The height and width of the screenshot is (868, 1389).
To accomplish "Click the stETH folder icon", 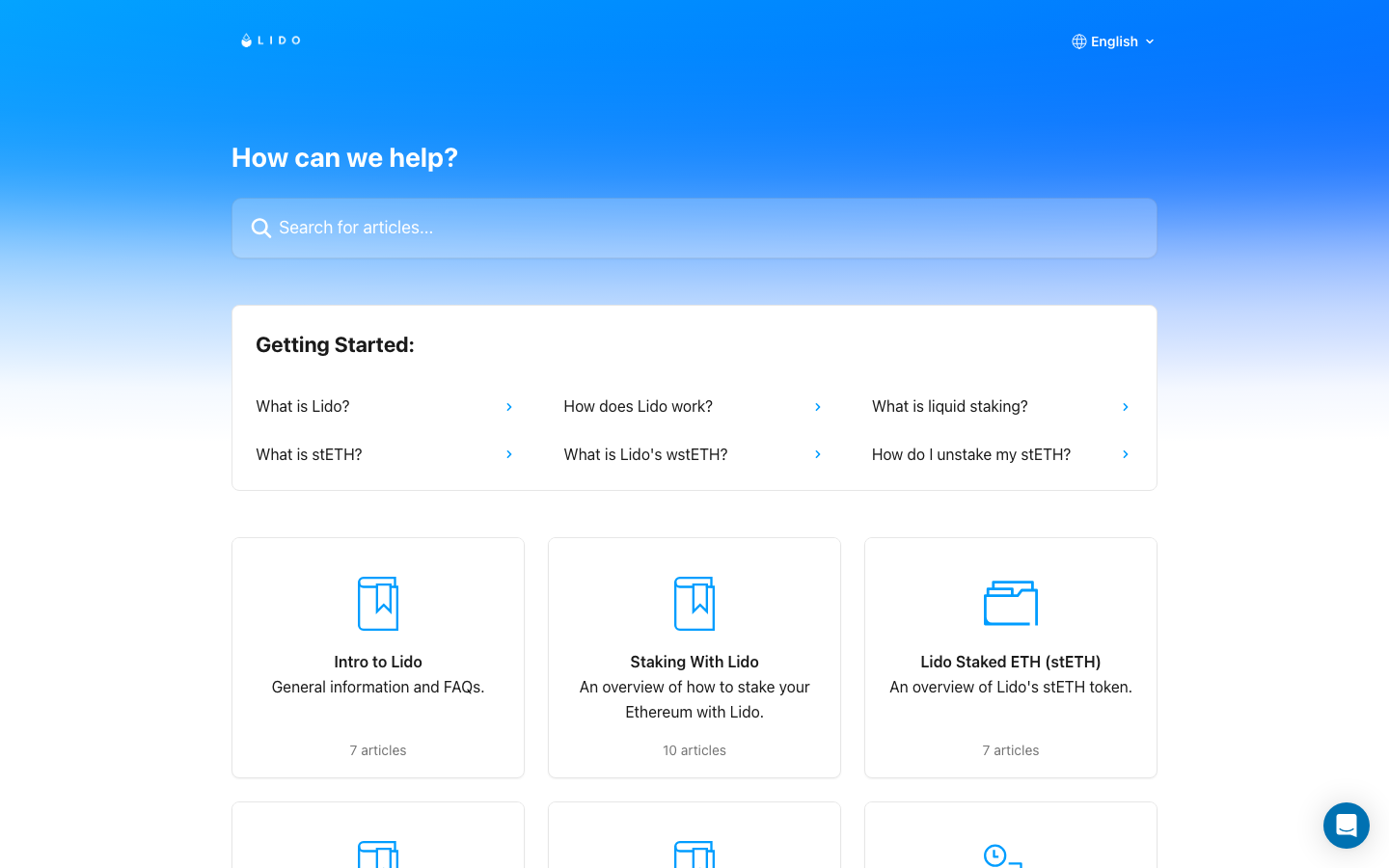I will (1010, 602).
